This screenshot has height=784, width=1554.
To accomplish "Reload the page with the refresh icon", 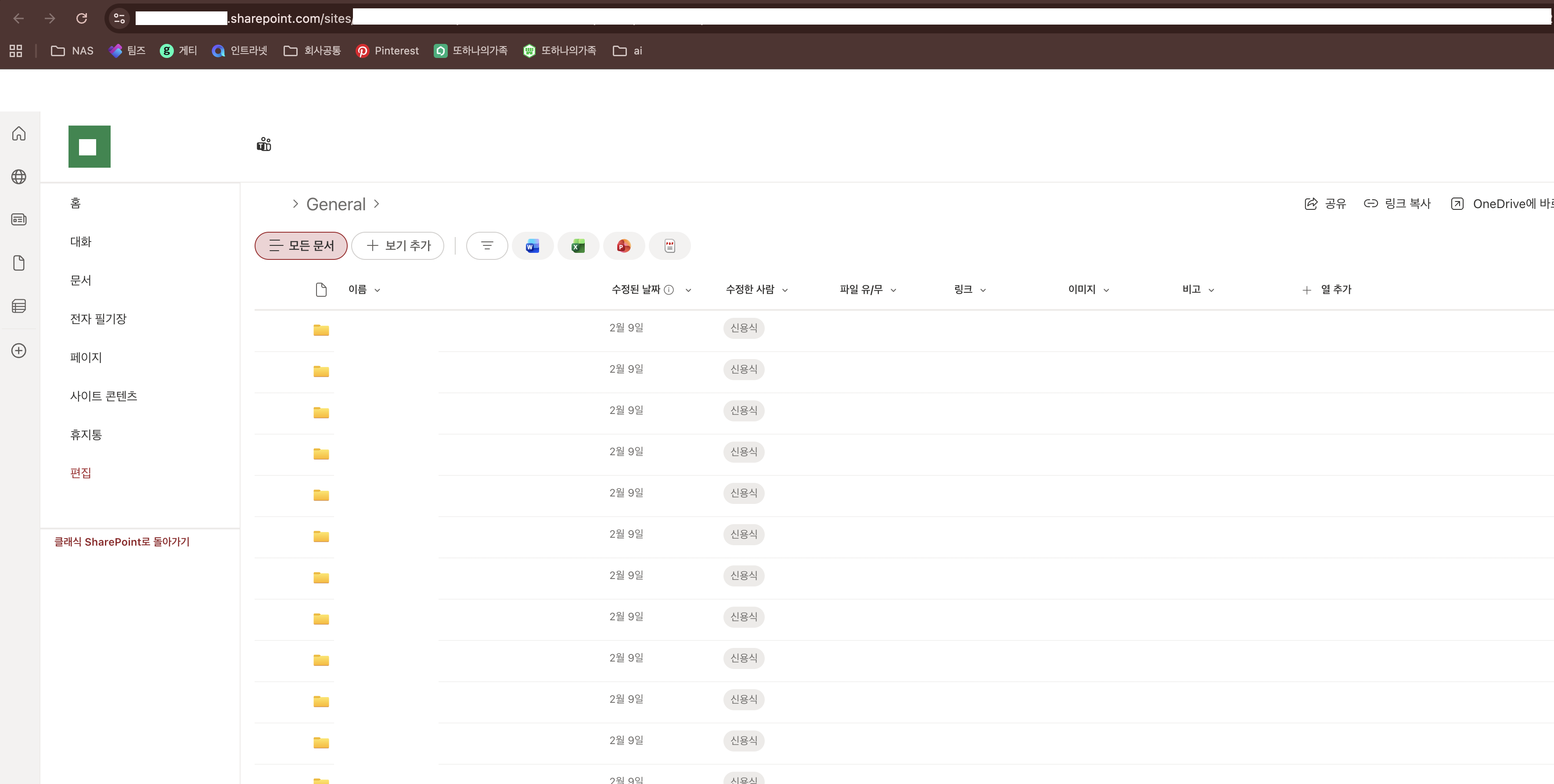I will 82,18.
